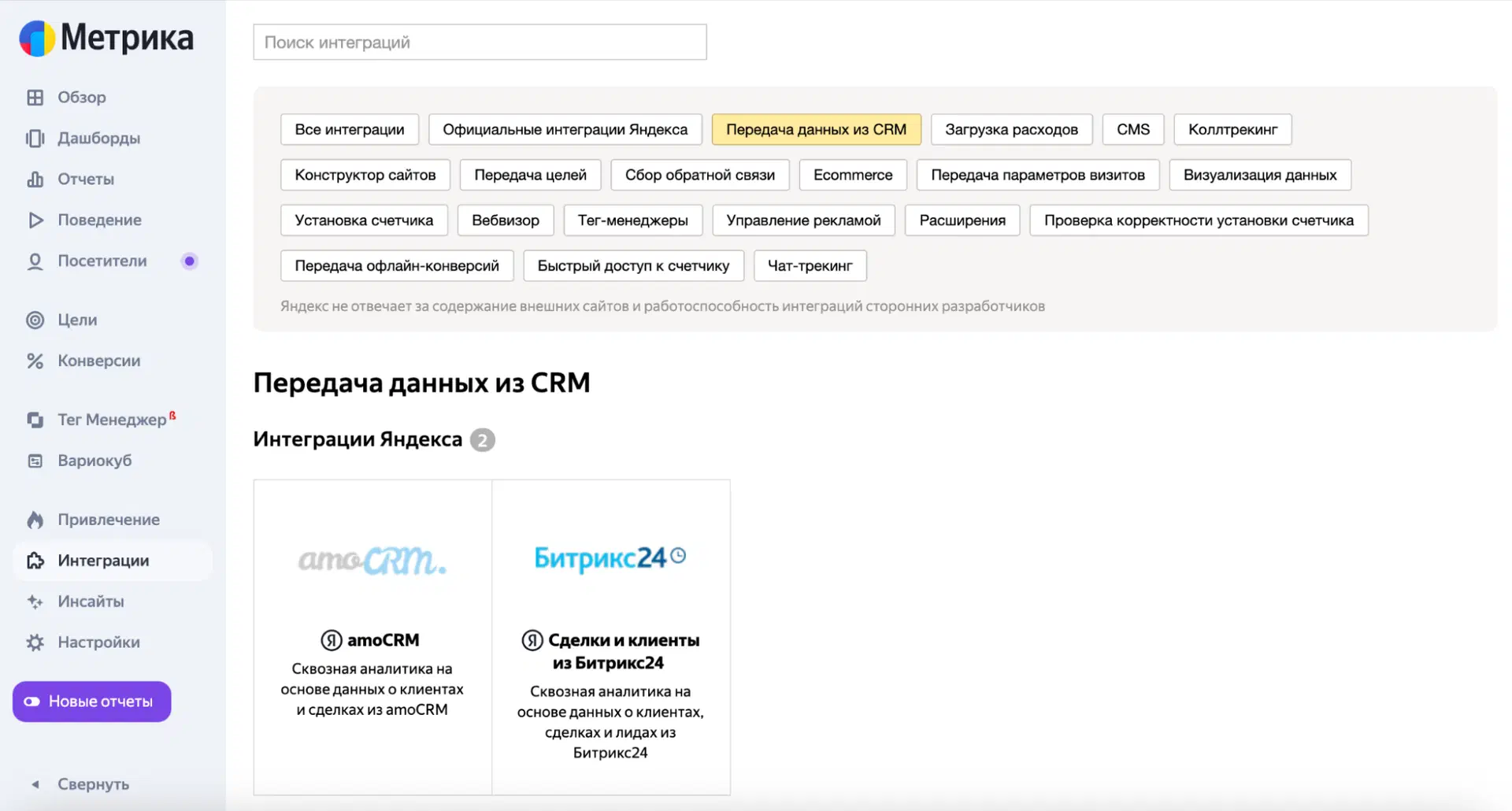Focus the Поиск интеграций search field
The width and height of the screenshot is (1512, 811).
(x=480, y=43)
